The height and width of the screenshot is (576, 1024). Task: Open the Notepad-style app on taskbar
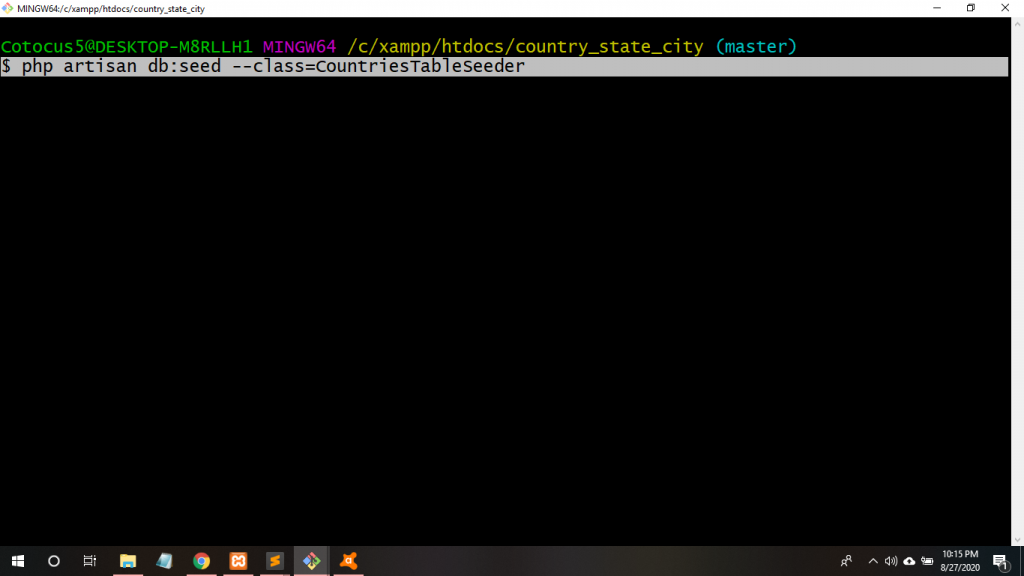click(164, 561)
